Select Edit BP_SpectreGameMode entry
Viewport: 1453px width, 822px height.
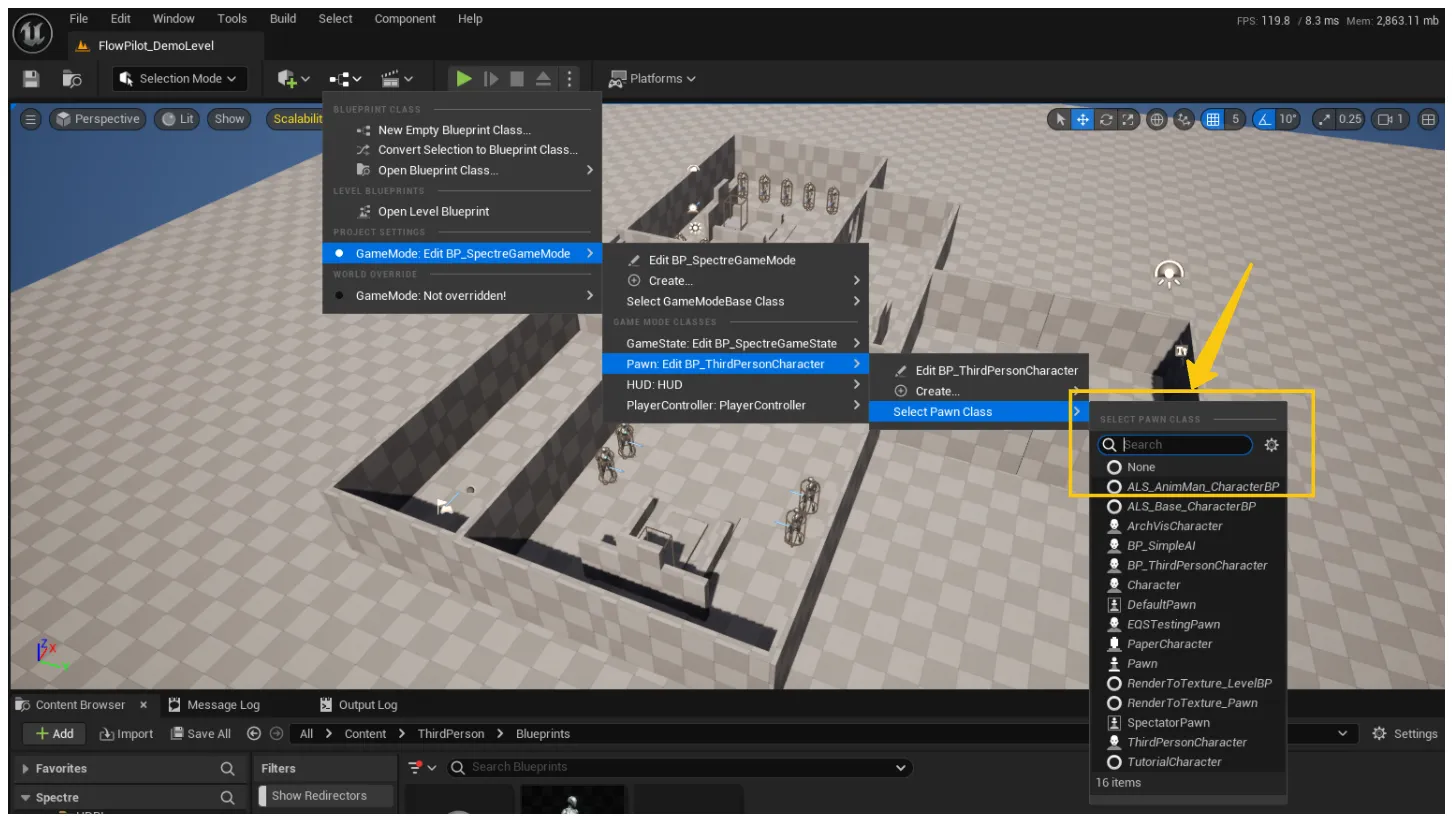(735, 260)
